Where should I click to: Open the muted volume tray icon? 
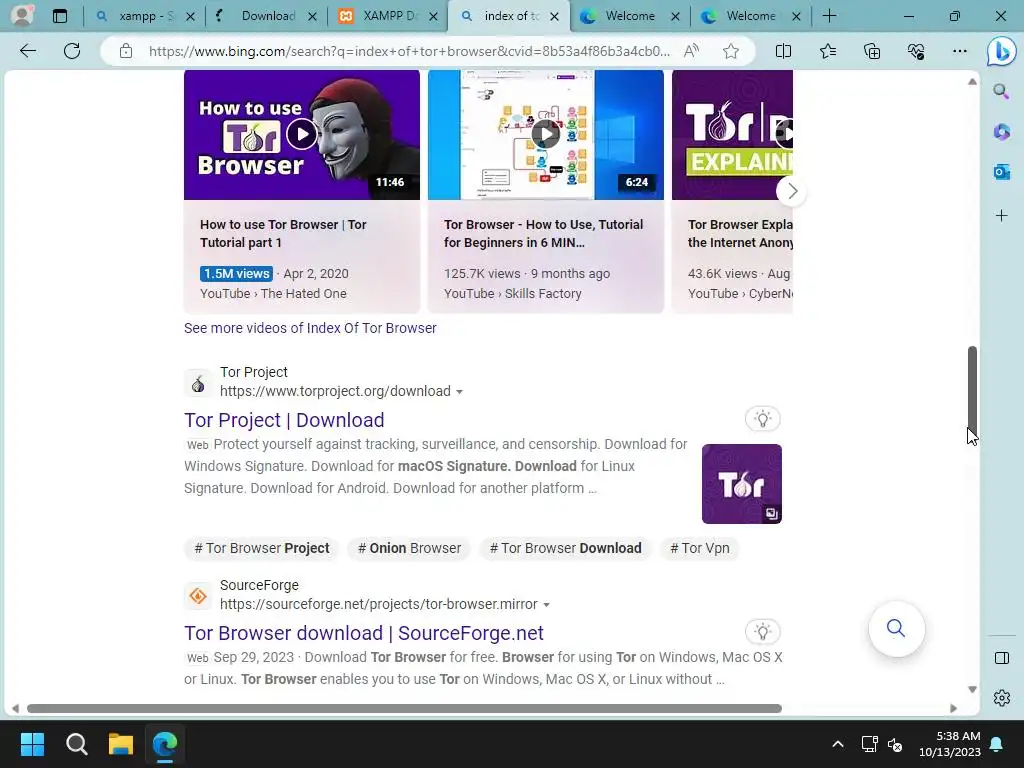click(895, 744)
